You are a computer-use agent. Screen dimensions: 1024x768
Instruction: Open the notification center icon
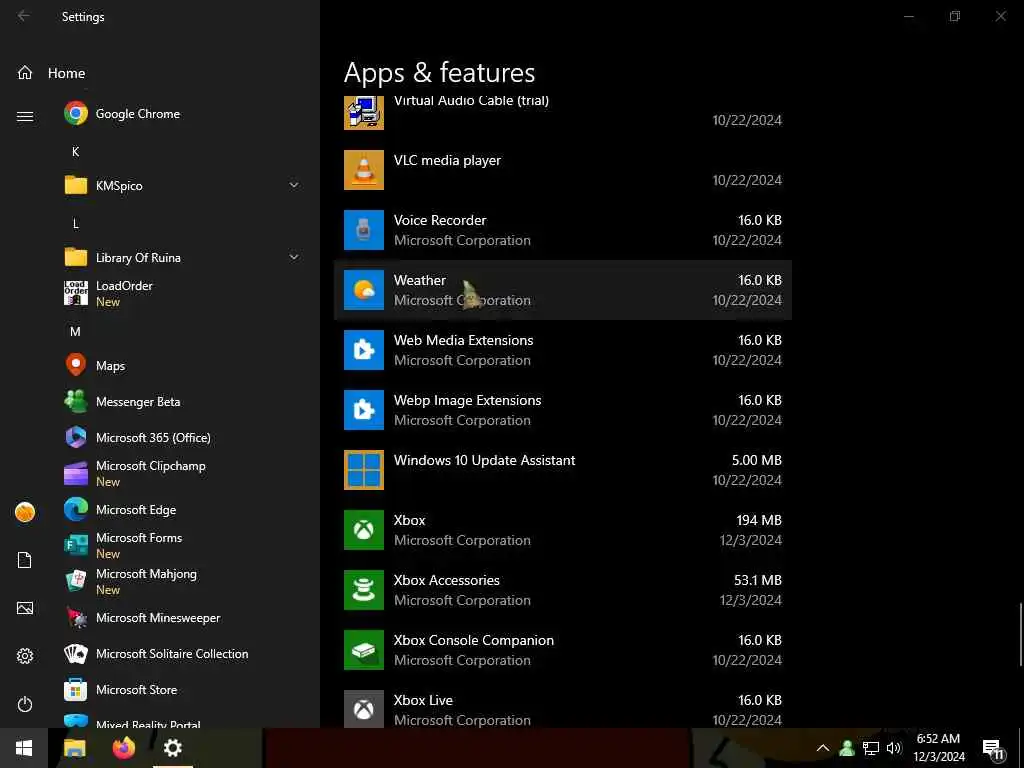[993, 750]
